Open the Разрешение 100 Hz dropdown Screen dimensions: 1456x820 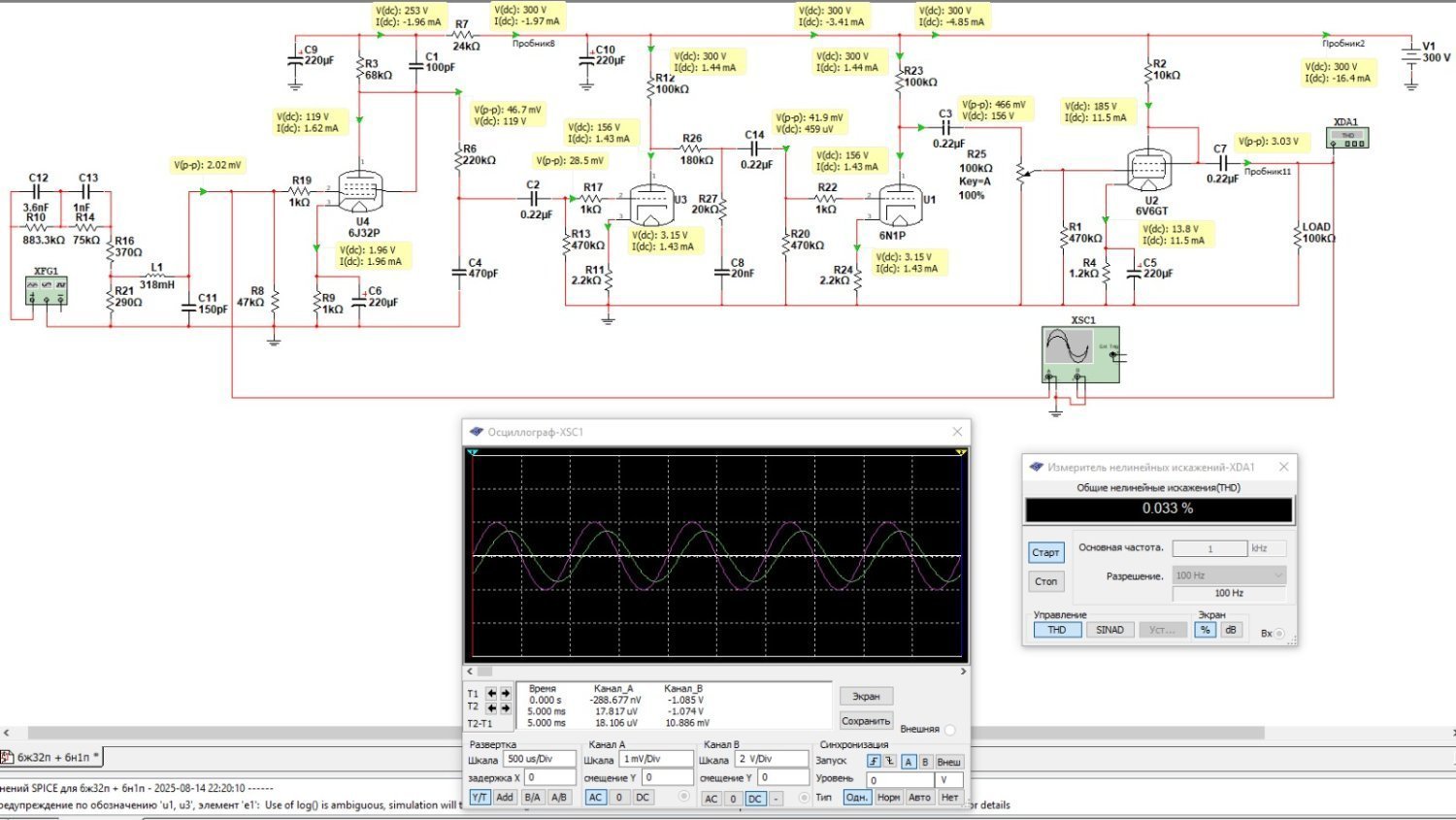tap(1229, 575)
